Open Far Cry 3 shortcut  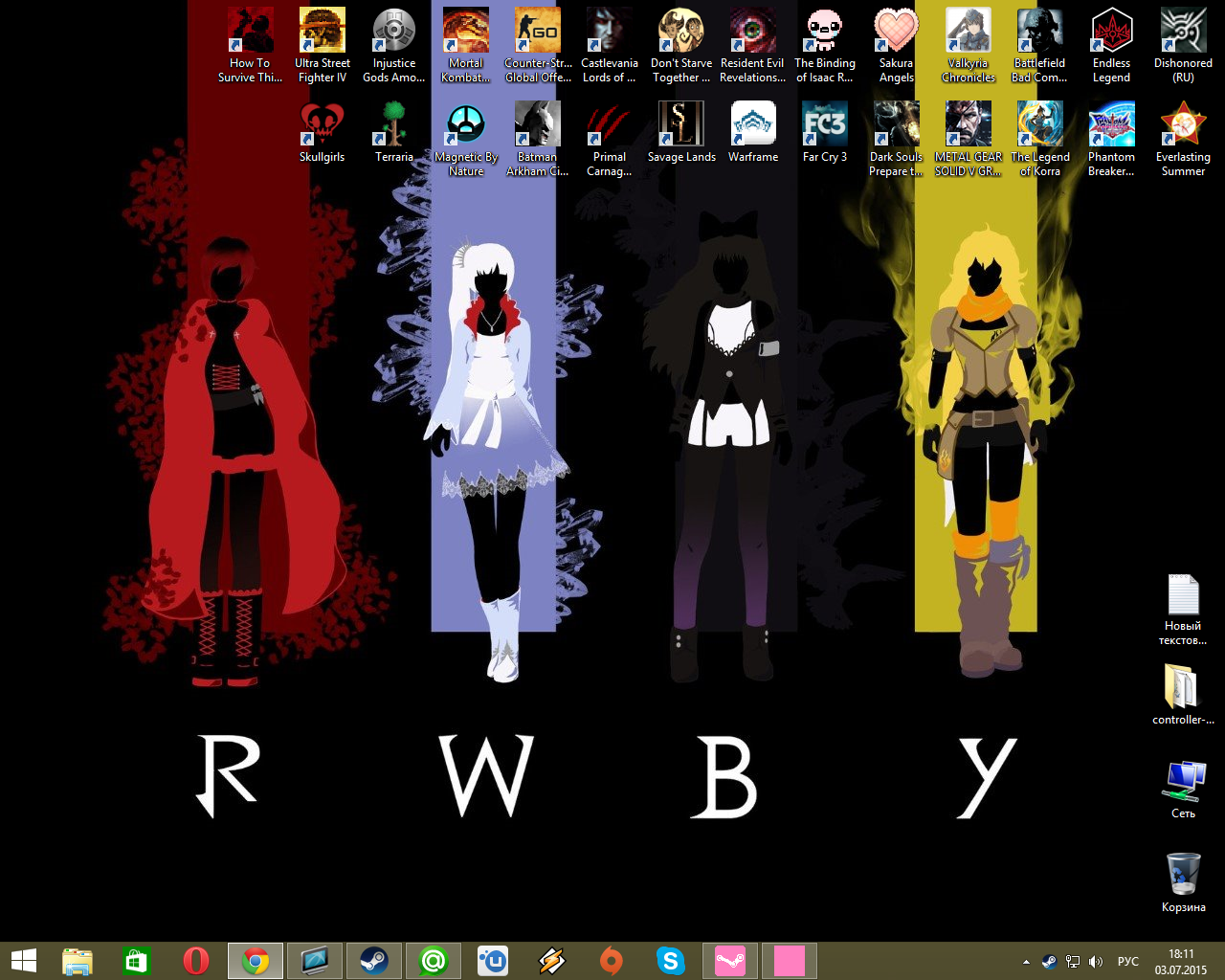click(x=825, y=133)
